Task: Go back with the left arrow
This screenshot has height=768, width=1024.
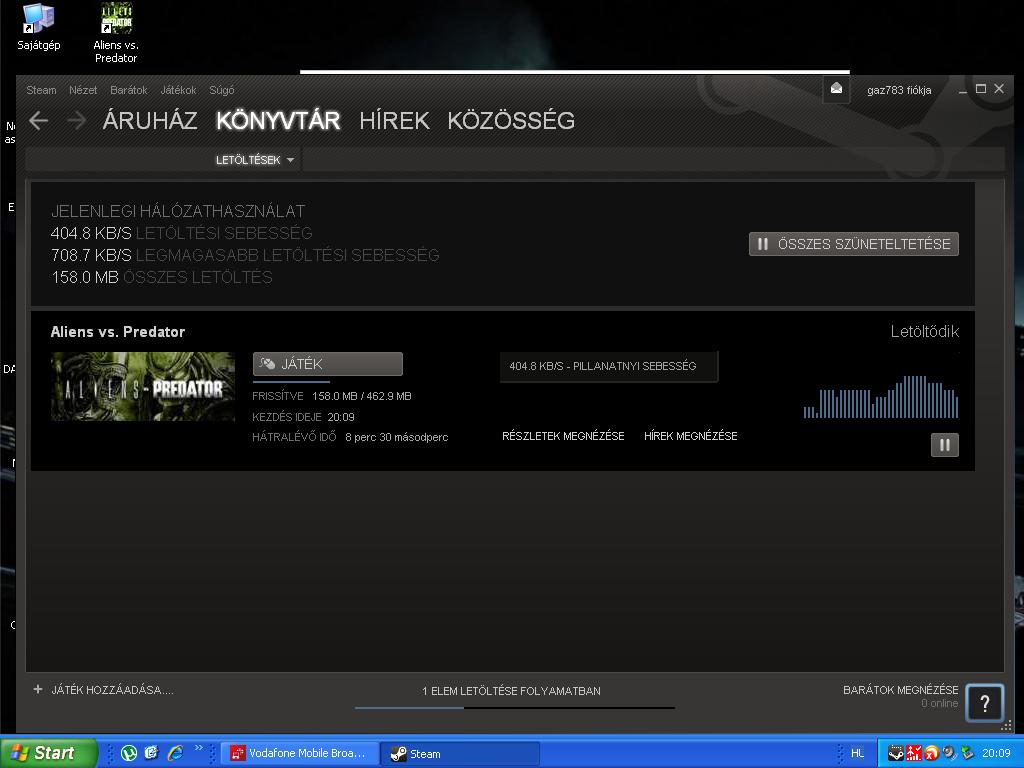Action: click(39, 120)
